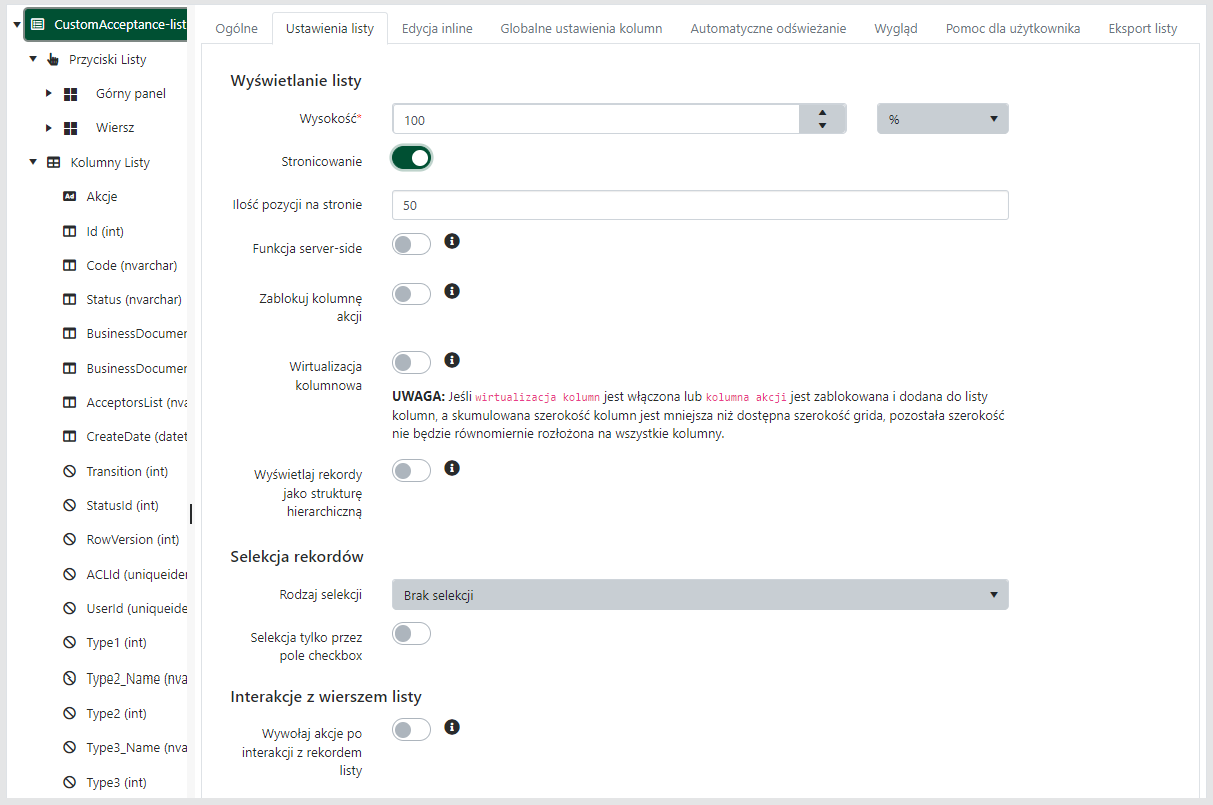Click hidden-column icon next to Transition (int)
The height and width of the screenshot is (805, 1213).
coord(69,471)
